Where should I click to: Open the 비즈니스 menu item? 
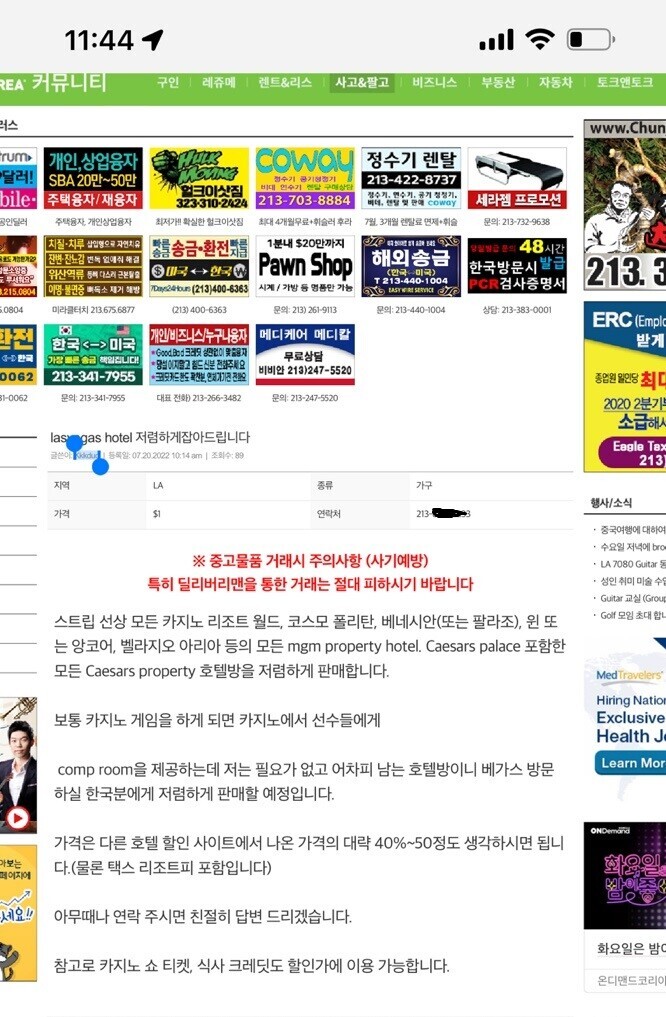[x=434, y=82]
